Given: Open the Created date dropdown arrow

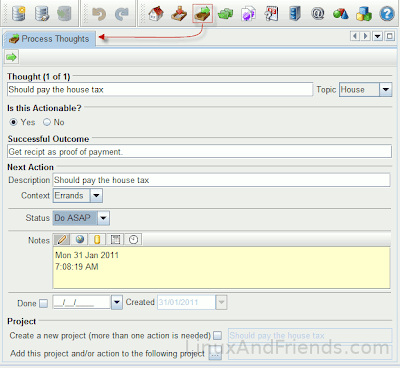Looking at the screenshot, I should 221,302.
